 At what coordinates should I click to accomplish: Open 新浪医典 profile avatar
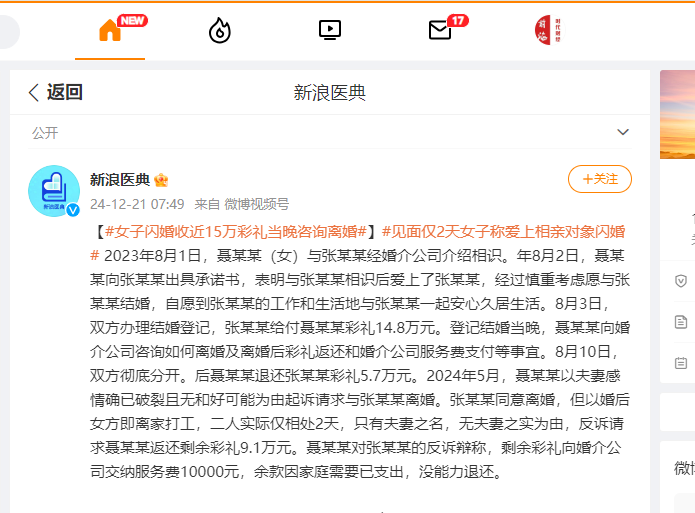pos(54,191)
